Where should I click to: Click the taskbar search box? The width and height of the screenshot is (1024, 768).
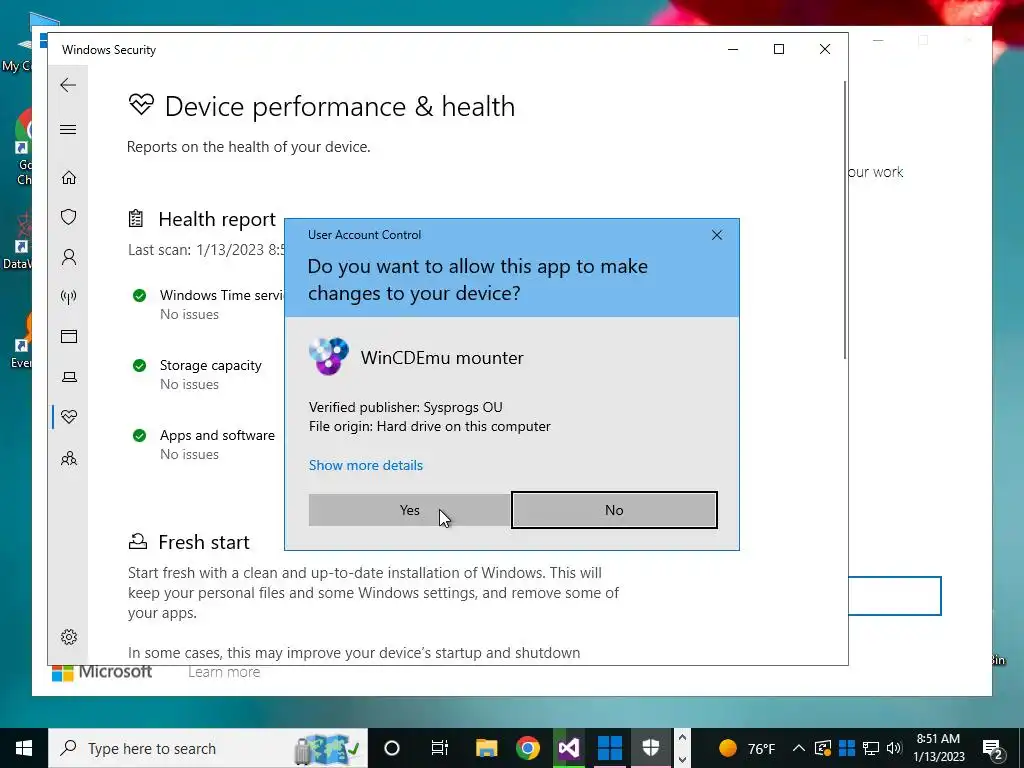pos(208,748)
